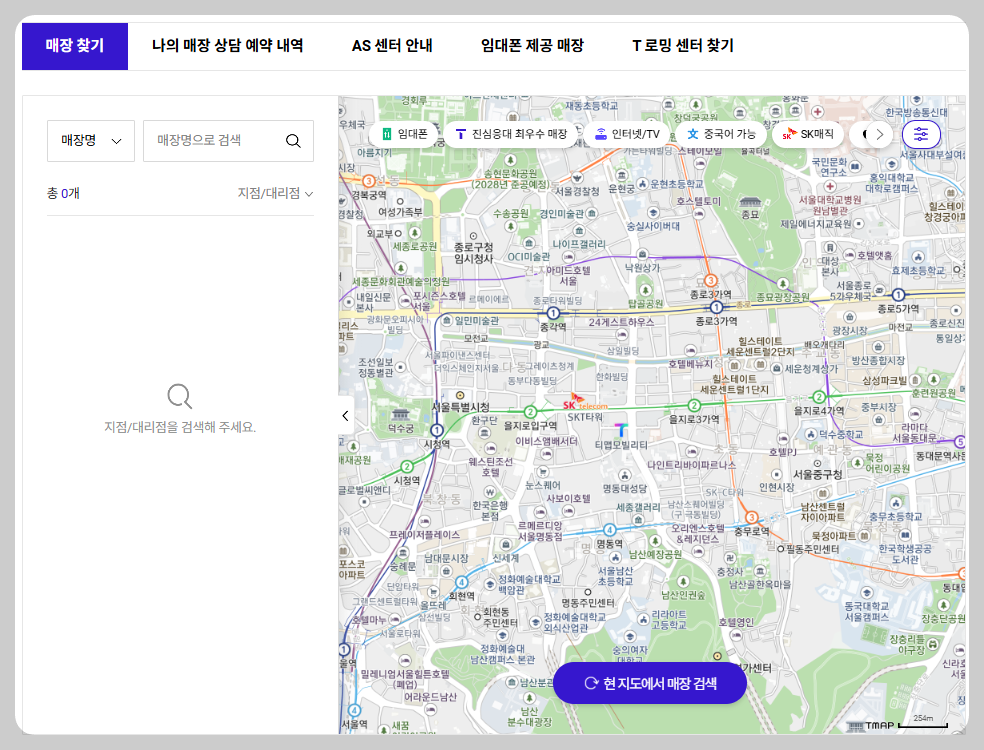984x750 pixels.
Task: Expand the 매장명 search type dropdown
Action: 91,141
